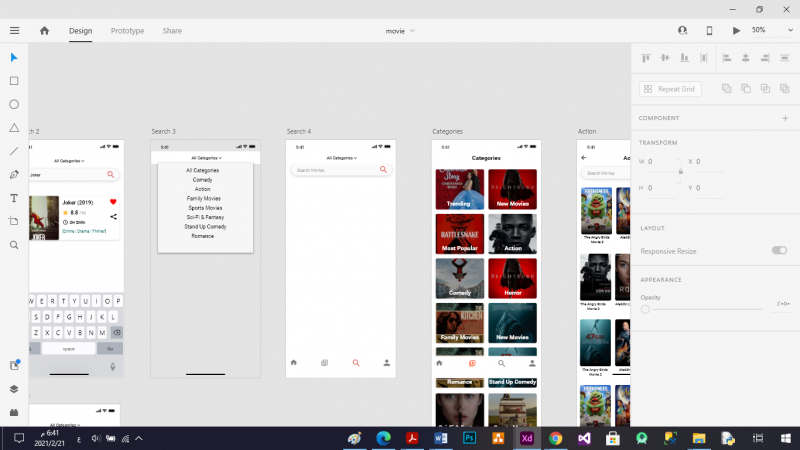Collapse the All Categories dropdown on Search 3 artboard

click(x=206, y=158)
